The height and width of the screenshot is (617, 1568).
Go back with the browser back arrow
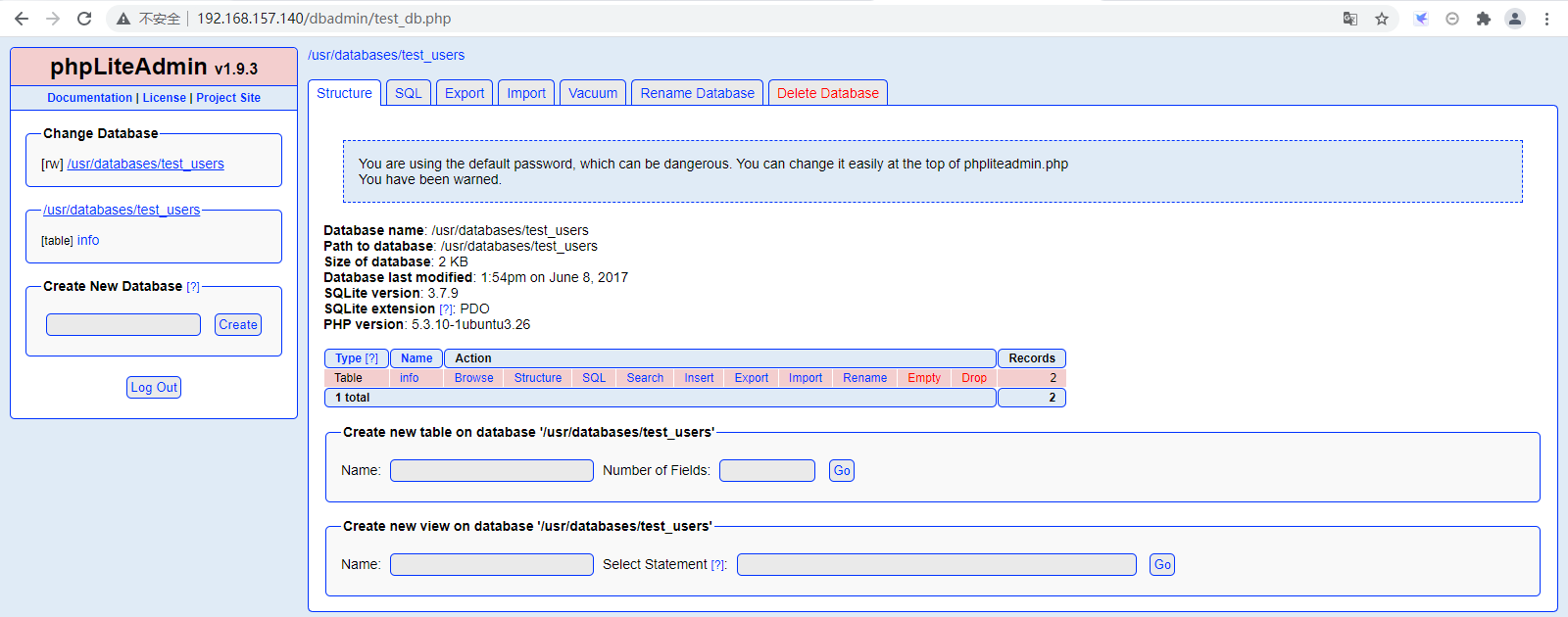pyautogui.click(x=22, y=19)
